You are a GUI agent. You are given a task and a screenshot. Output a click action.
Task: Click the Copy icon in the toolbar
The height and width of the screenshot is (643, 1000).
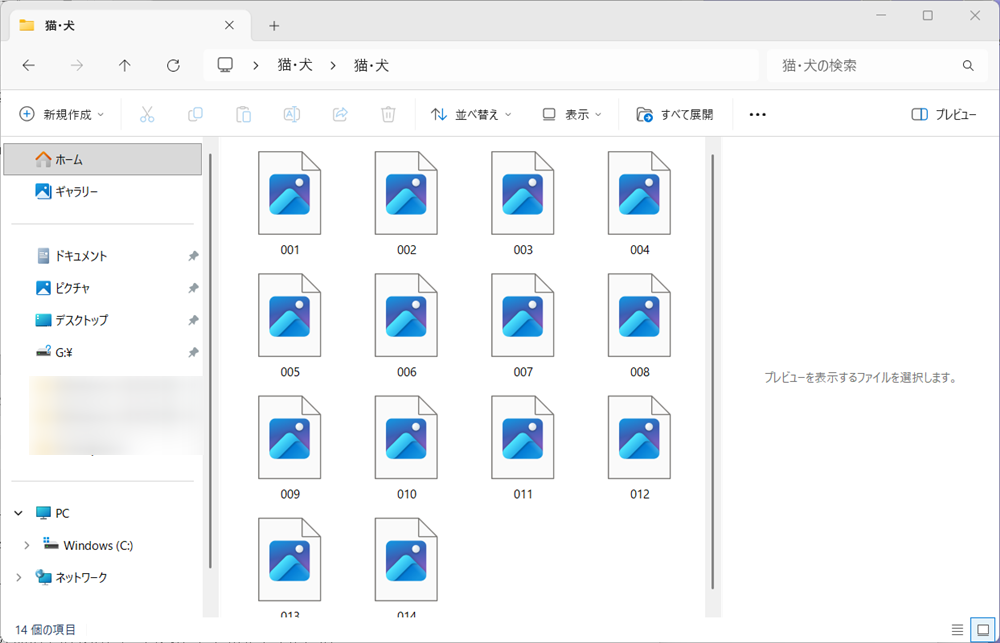[x=195, y=113]
